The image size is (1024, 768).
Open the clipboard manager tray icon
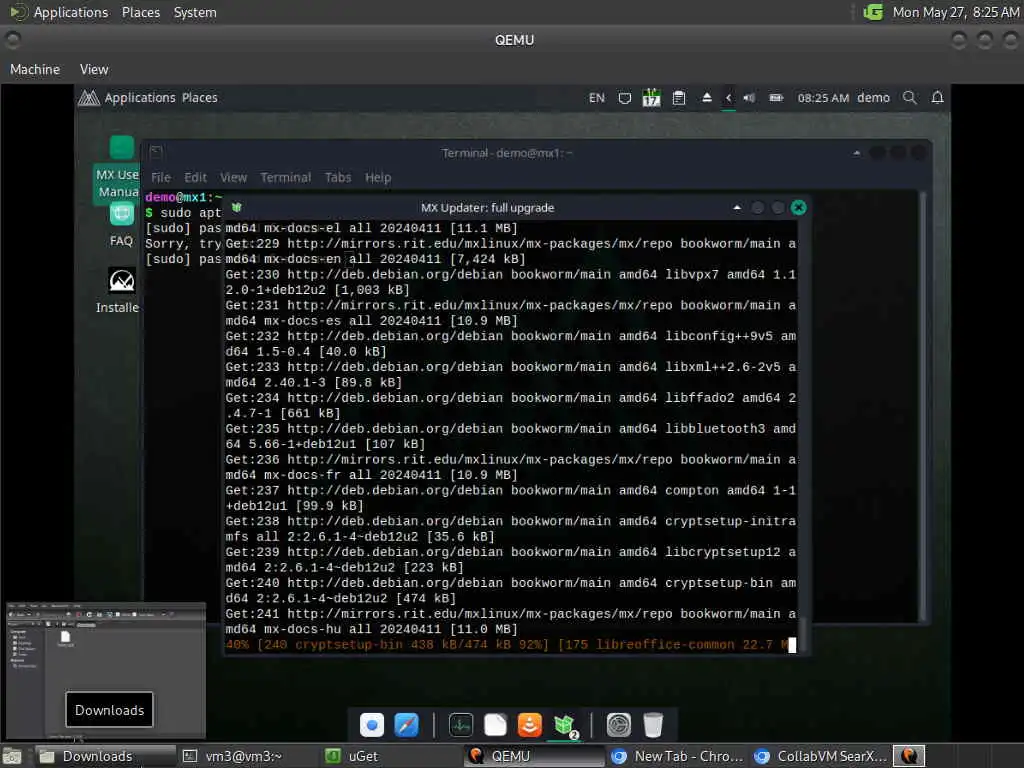tap(679, 98)
